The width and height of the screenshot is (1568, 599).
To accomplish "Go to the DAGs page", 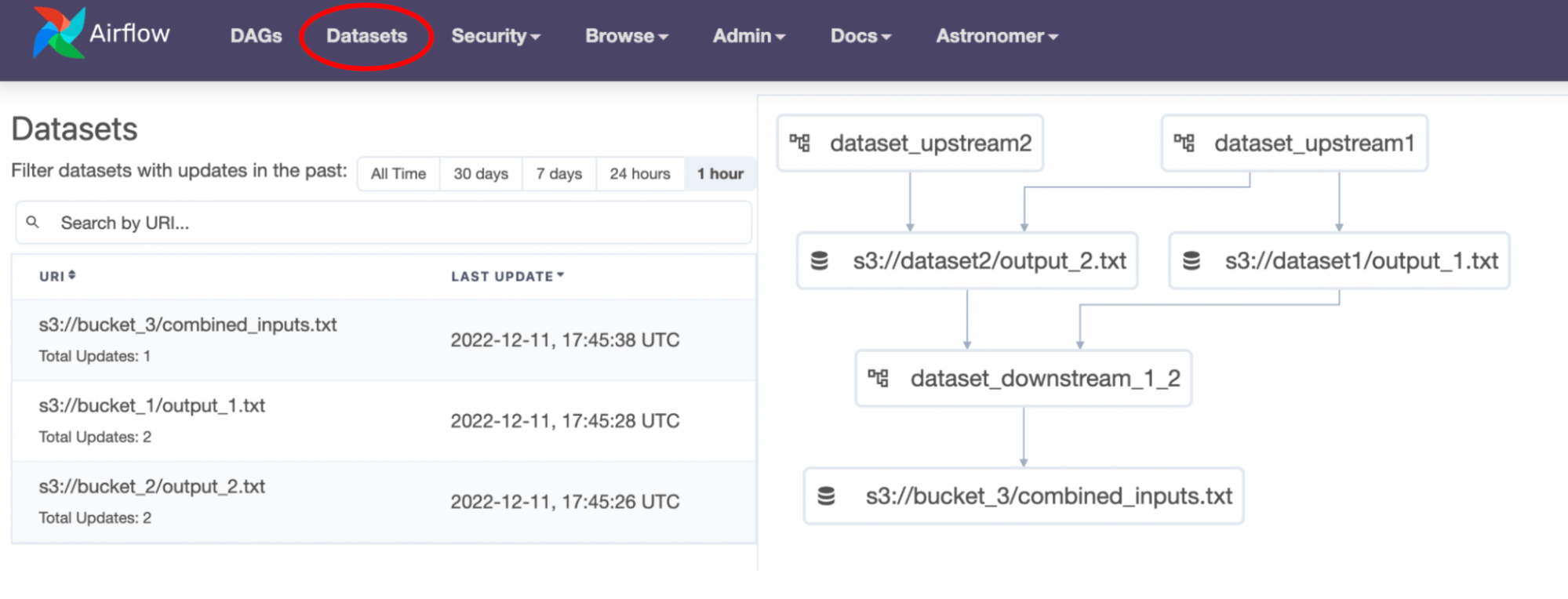I will pos(256,36).
